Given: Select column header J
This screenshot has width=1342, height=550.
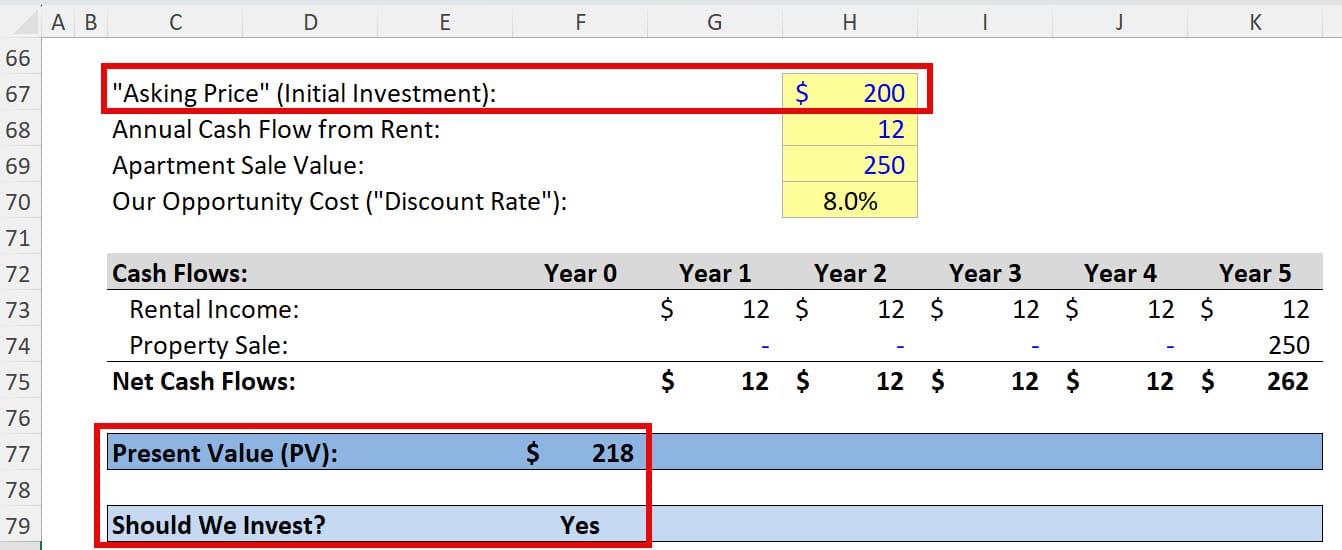Looking at the screenshot, I should (x=1120, y=21).
